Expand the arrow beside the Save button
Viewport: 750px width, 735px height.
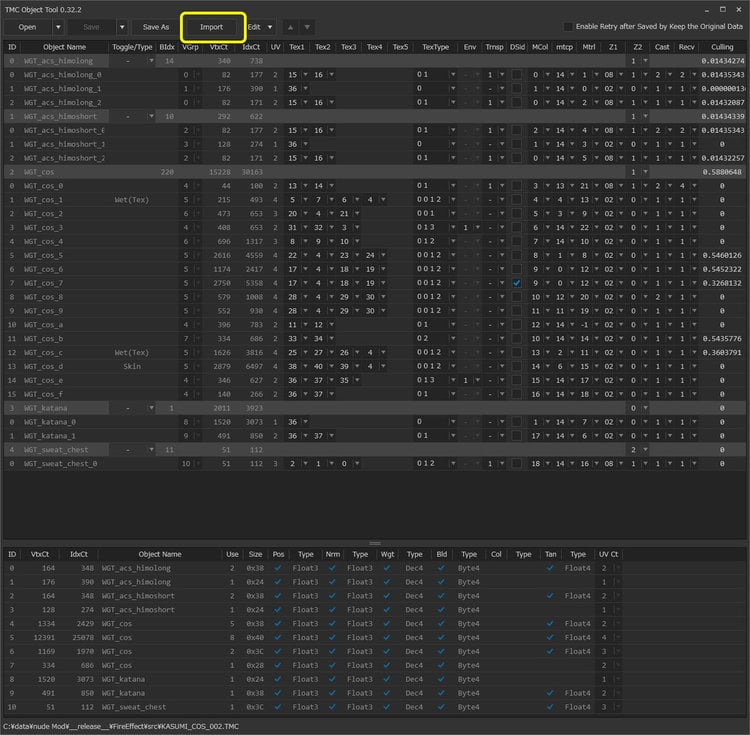tap(122, 27)
